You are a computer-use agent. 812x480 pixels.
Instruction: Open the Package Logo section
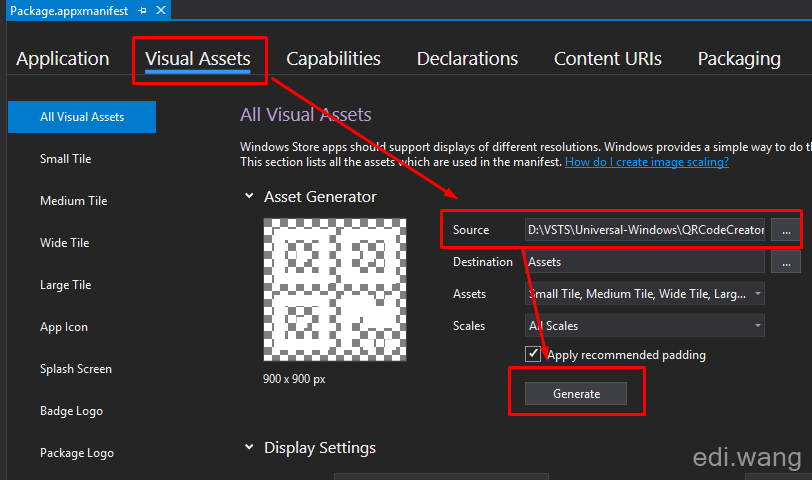77,453
